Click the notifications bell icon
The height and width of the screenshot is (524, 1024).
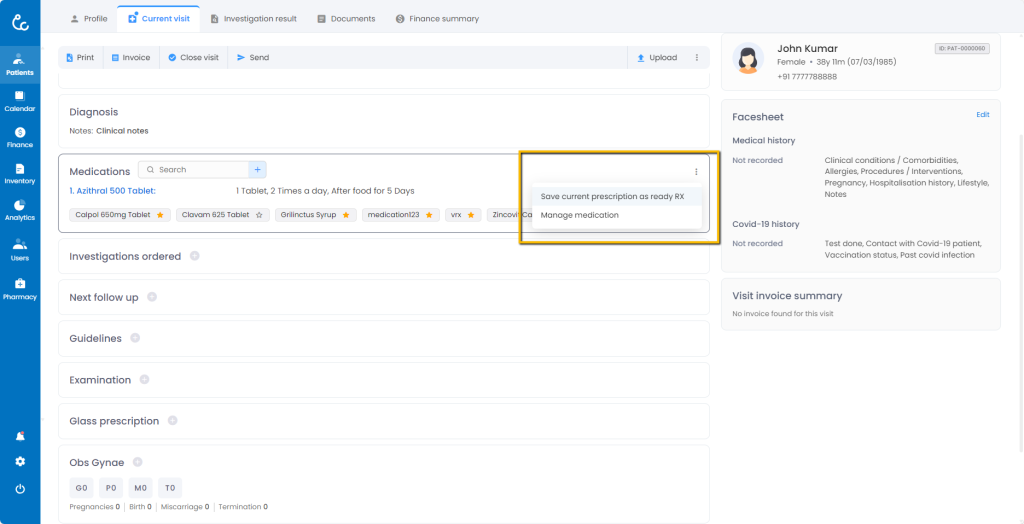[20, 436]
